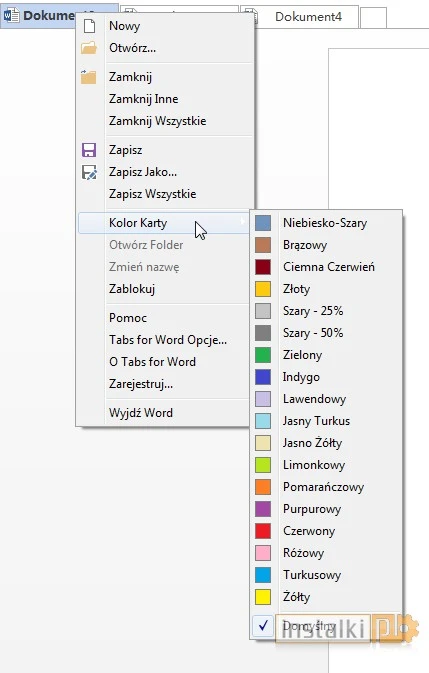Click the Open folder icon

[89, 48]
